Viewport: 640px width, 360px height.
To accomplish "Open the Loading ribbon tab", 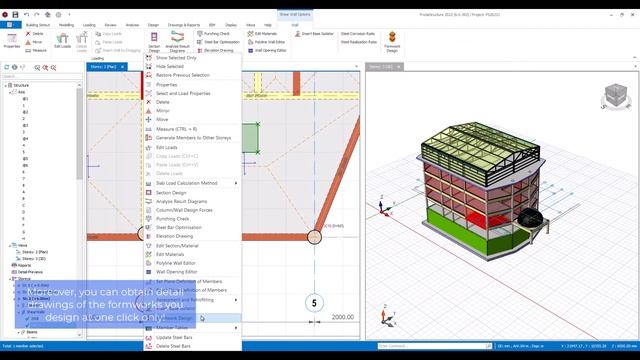I will coord(89,25).
